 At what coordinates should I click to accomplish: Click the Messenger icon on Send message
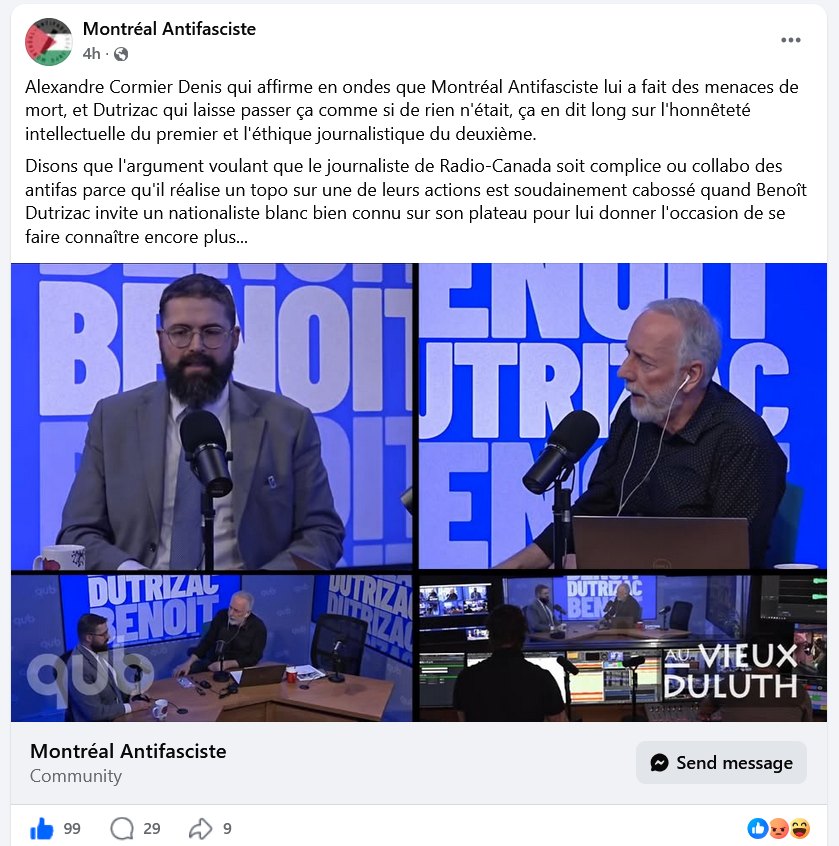pyautogui.click(x=659, y=762)
